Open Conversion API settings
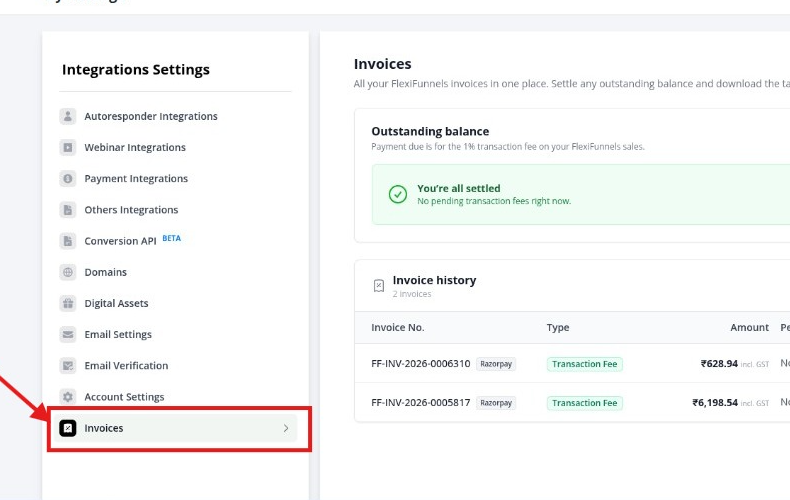Viewport: 790px width, 500px height. [x=120, y=241]
